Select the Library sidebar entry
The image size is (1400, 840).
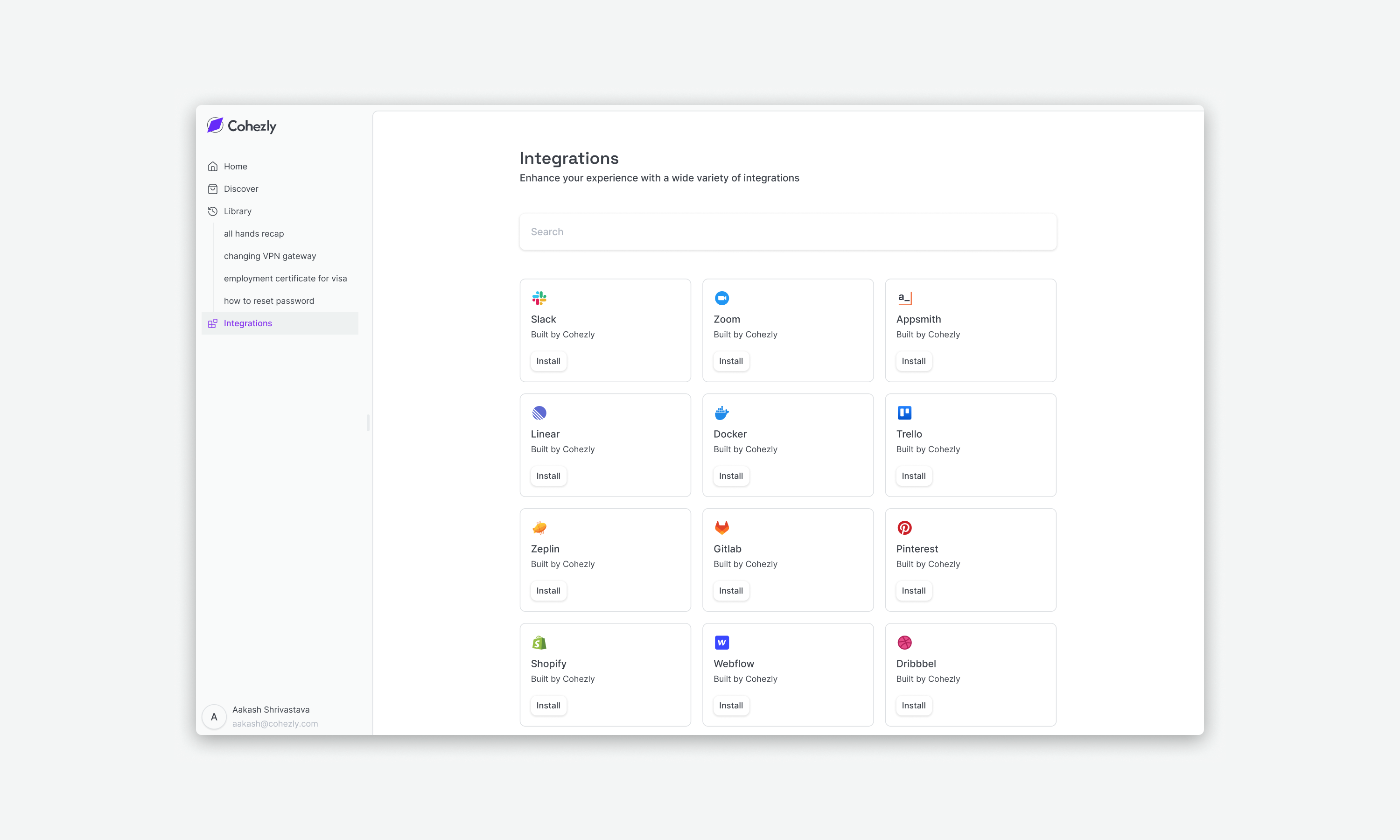(x=238, y=210)
